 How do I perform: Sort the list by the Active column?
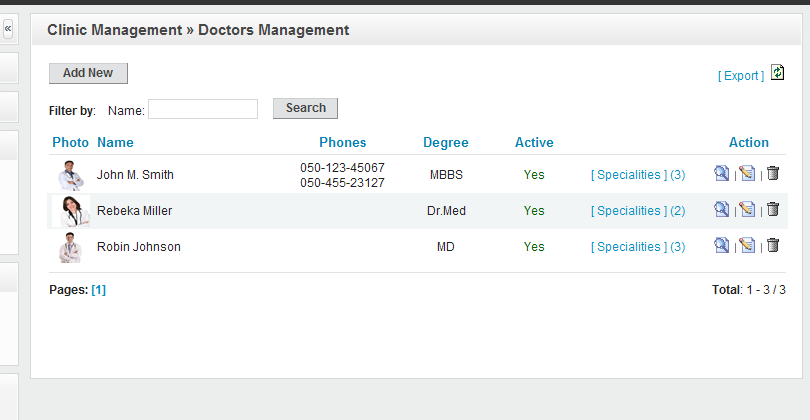534,142
